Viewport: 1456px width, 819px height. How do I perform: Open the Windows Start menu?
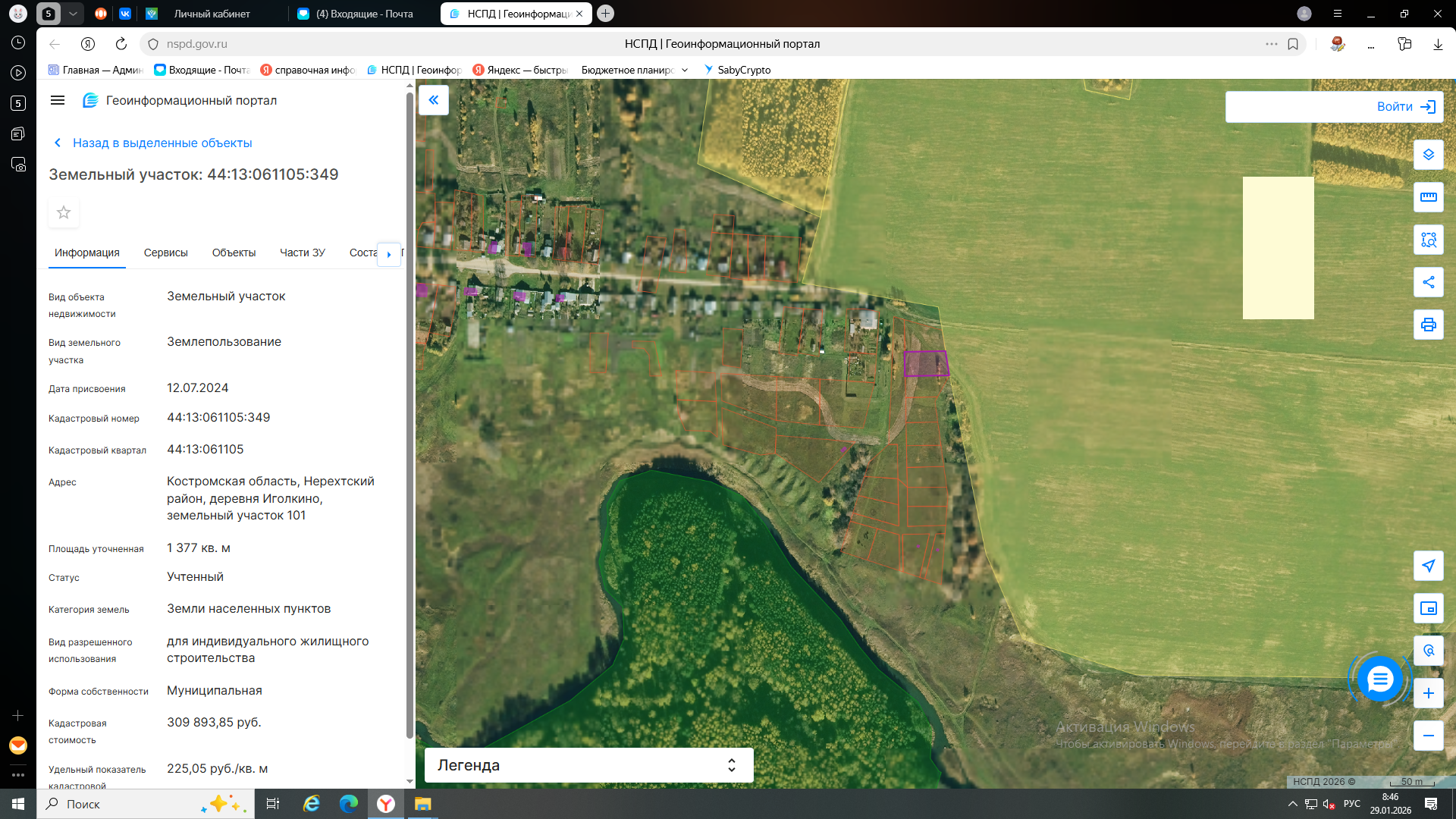18,804
